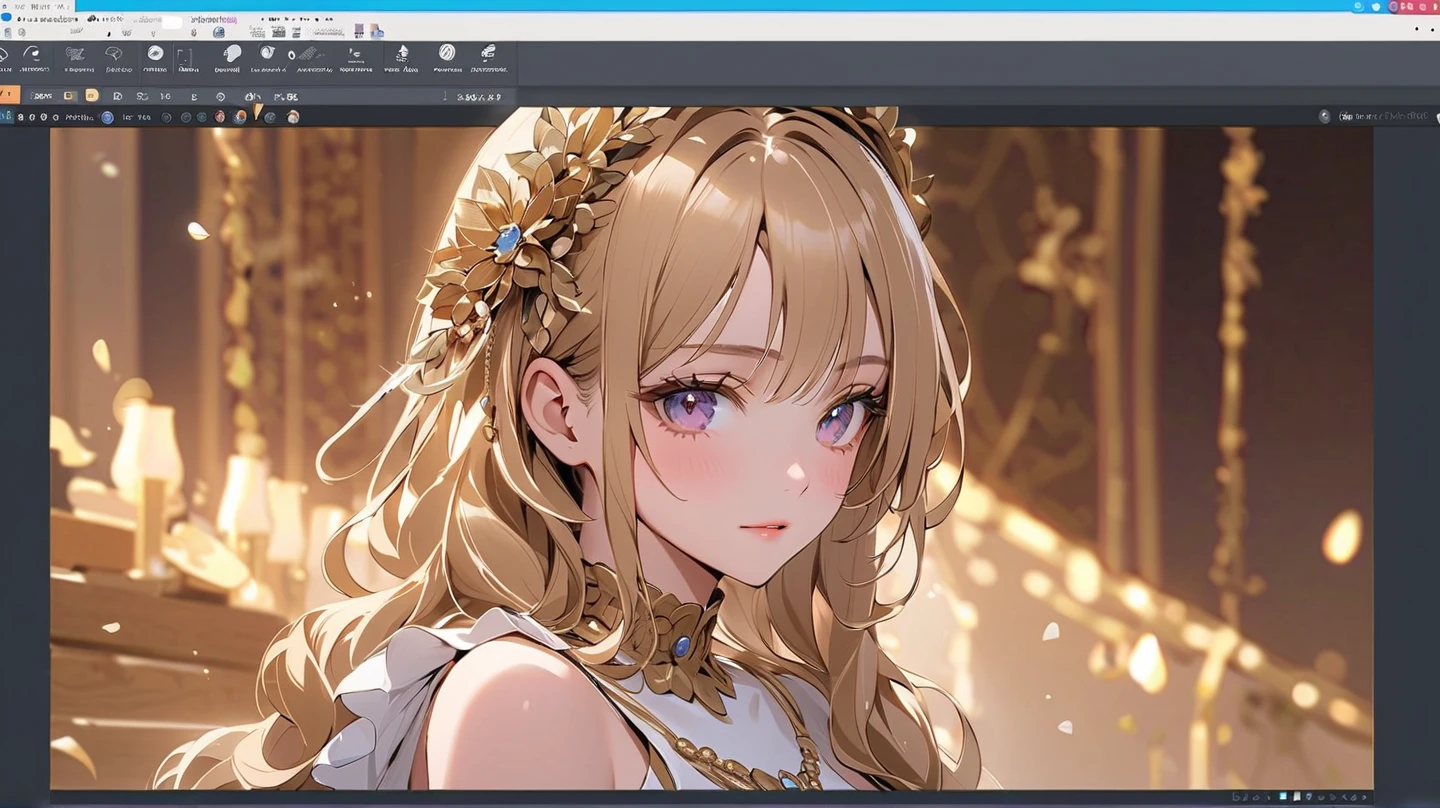Click the globe icon in the light menu strip
The image size is (1440, 808).
tap(218, 32)
